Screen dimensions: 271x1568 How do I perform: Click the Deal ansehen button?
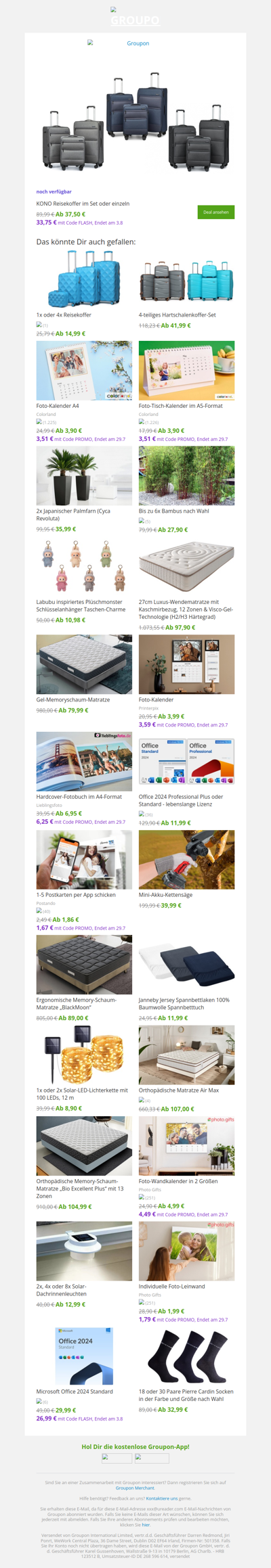215,212
